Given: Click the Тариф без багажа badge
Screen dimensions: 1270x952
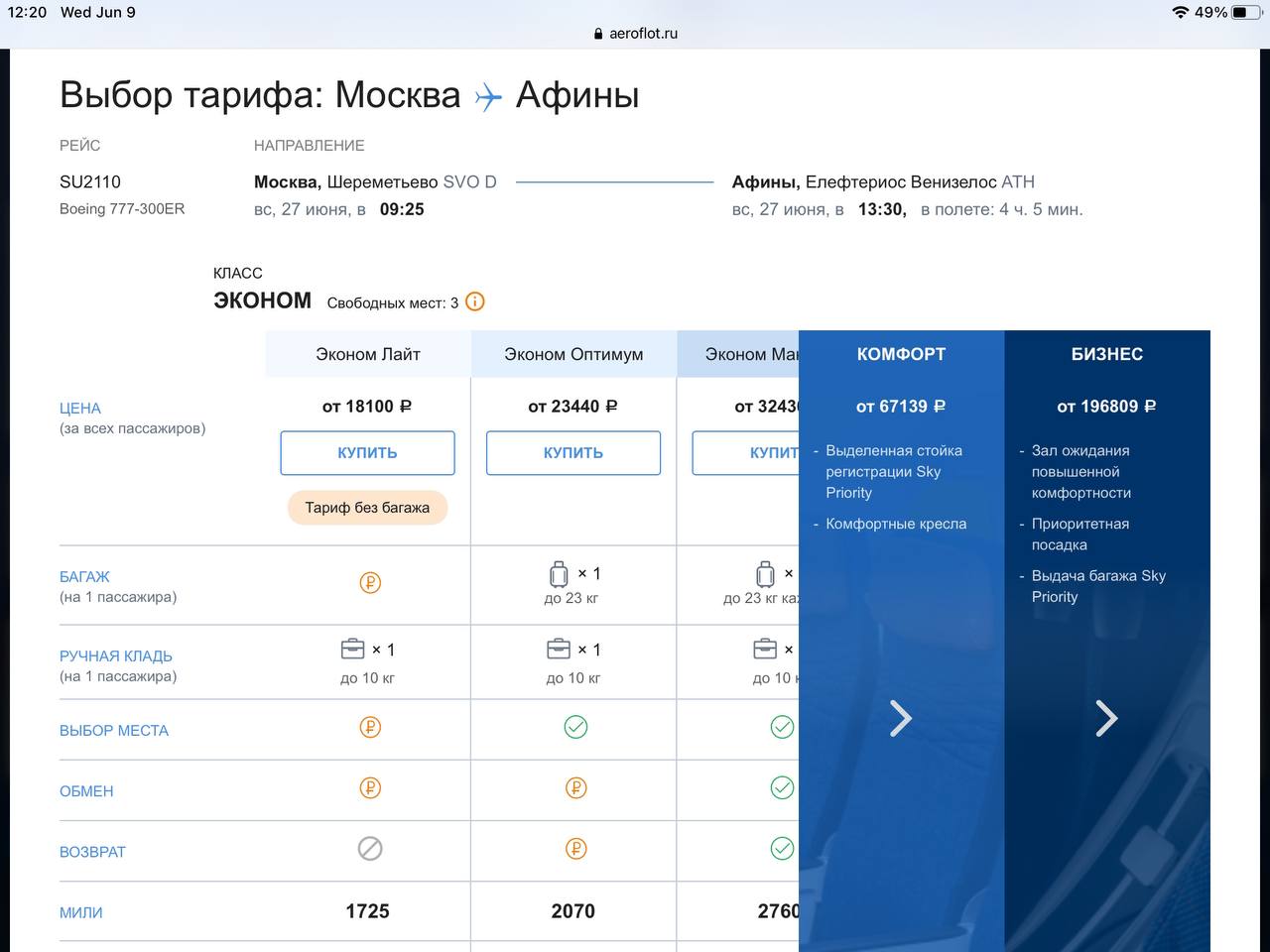Looking at the screenshot, I should click(367, 508).
